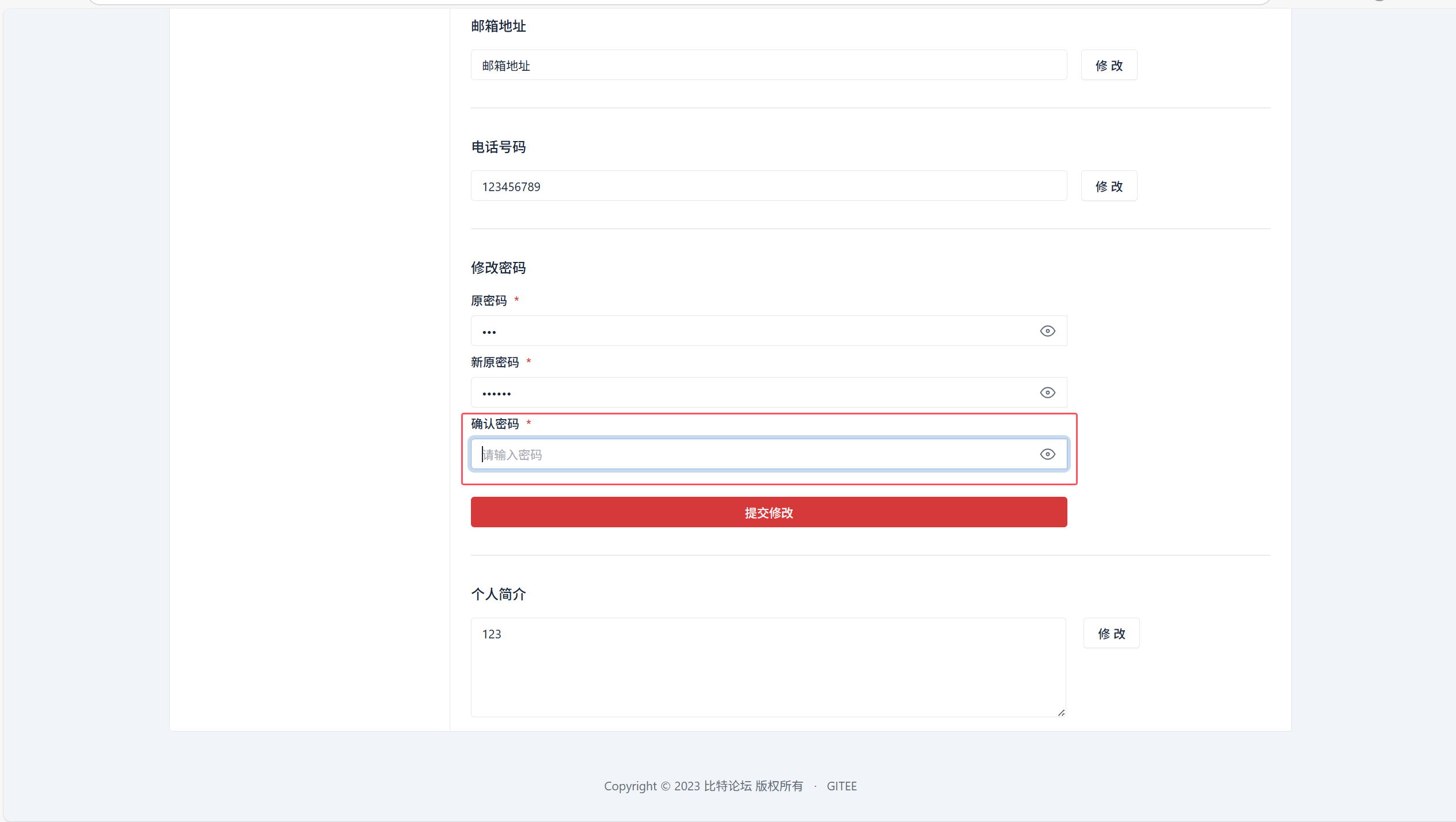This screenshot has height=822, width=1456.
Task: Click the 确认密码 field label
Action: 495,424
